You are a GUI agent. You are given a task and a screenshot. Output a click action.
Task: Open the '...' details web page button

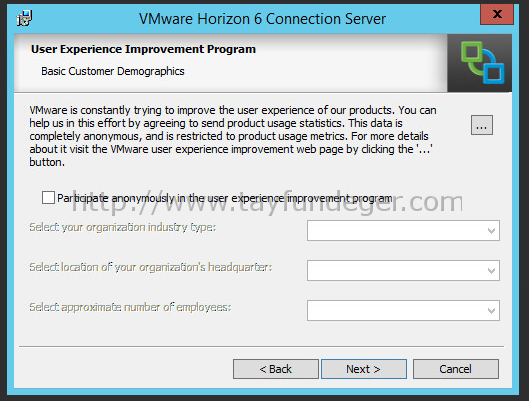(x=482, y=125)
